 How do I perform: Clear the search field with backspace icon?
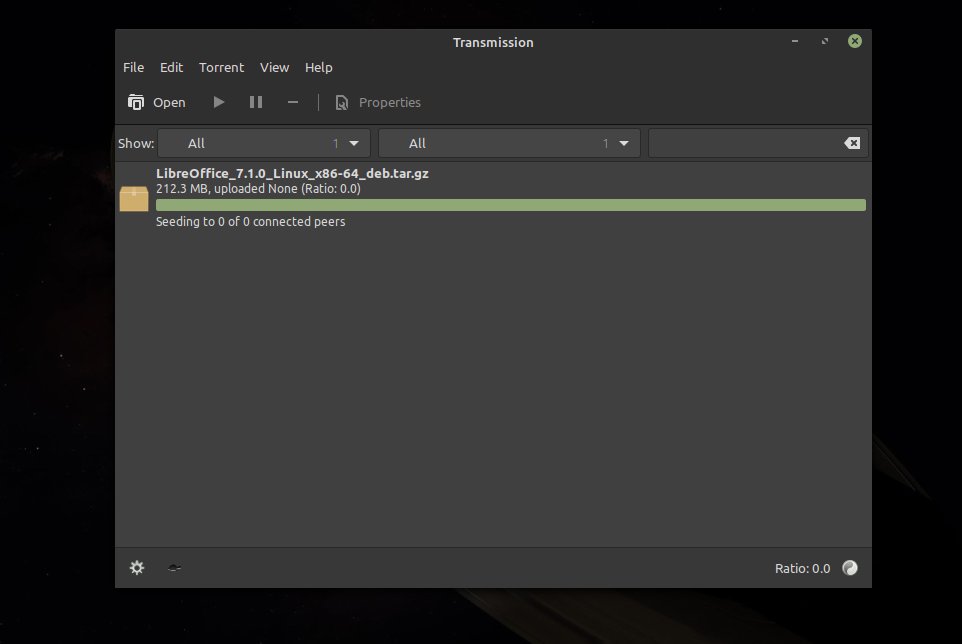pyautogui.click(x=852, y=144)
